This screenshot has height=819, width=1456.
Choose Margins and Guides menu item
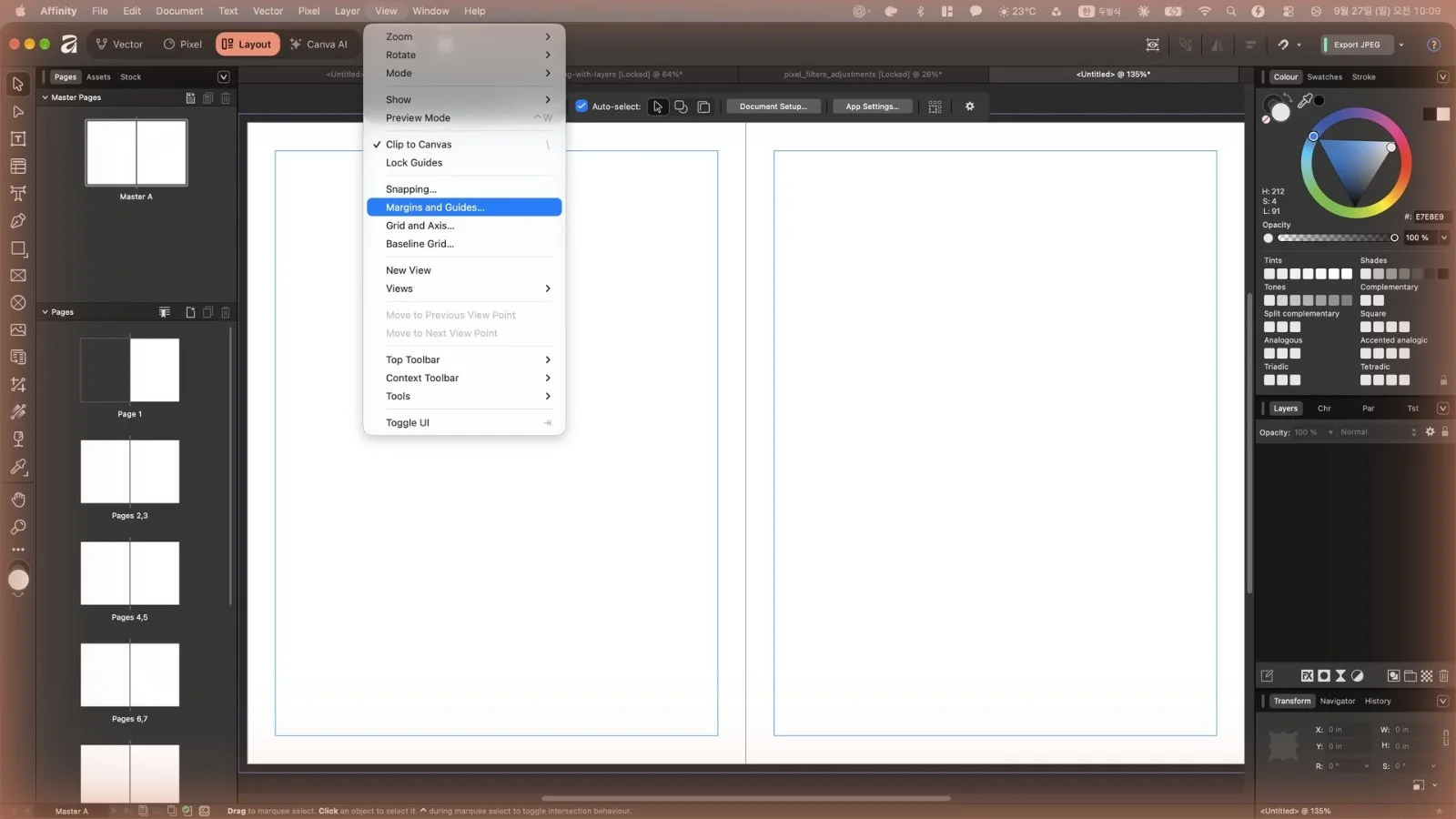[x=464, y=207]
